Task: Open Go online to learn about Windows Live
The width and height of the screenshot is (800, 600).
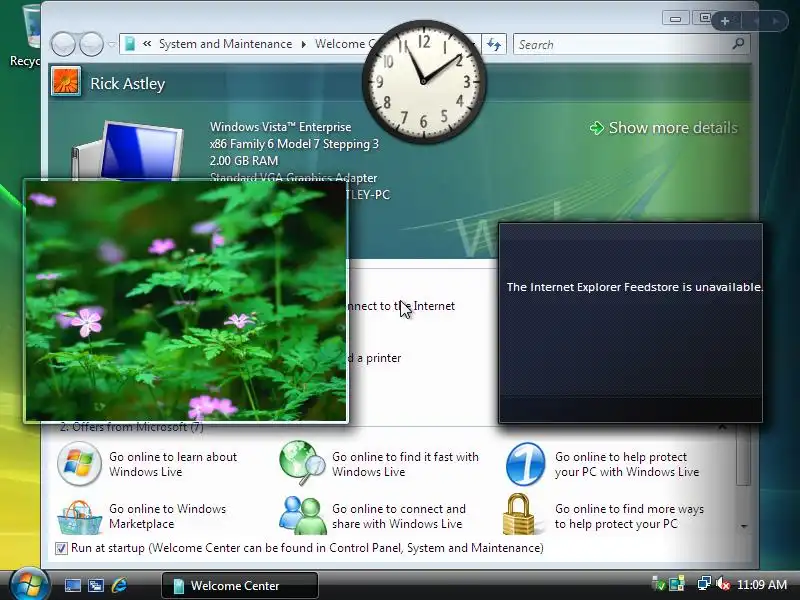Action: [173, 464]
